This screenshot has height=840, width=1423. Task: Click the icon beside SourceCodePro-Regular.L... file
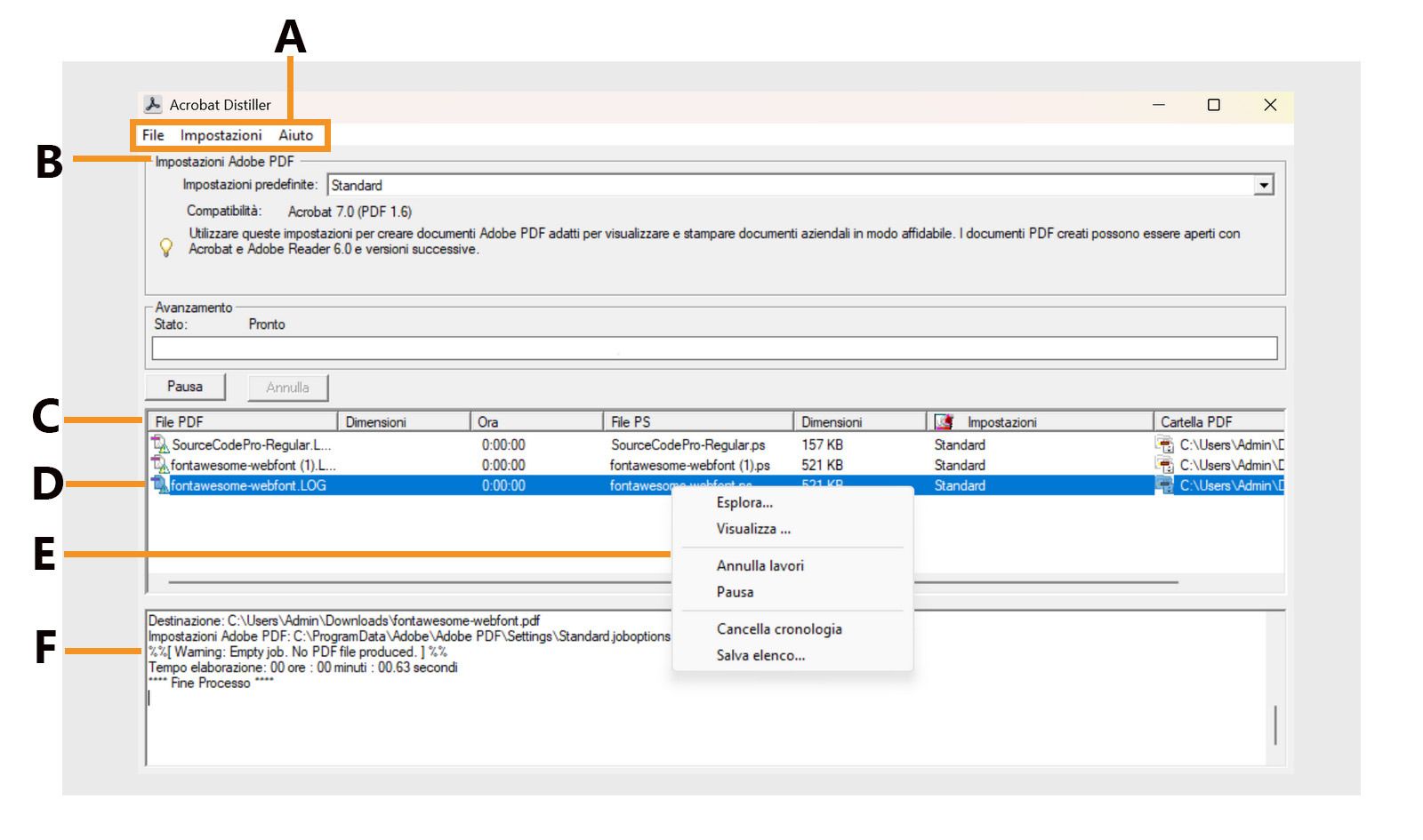point(160,444)
